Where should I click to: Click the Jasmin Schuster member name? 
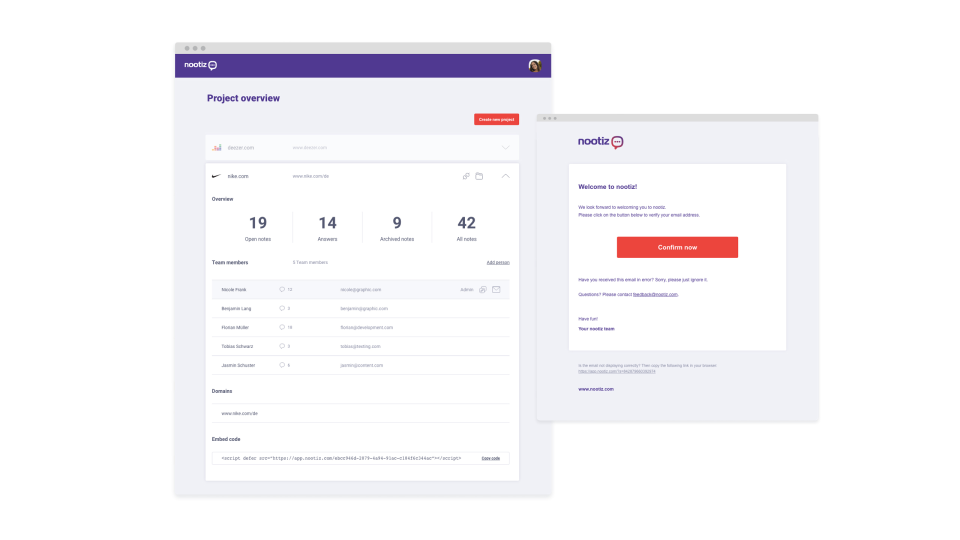pos(238,366)
